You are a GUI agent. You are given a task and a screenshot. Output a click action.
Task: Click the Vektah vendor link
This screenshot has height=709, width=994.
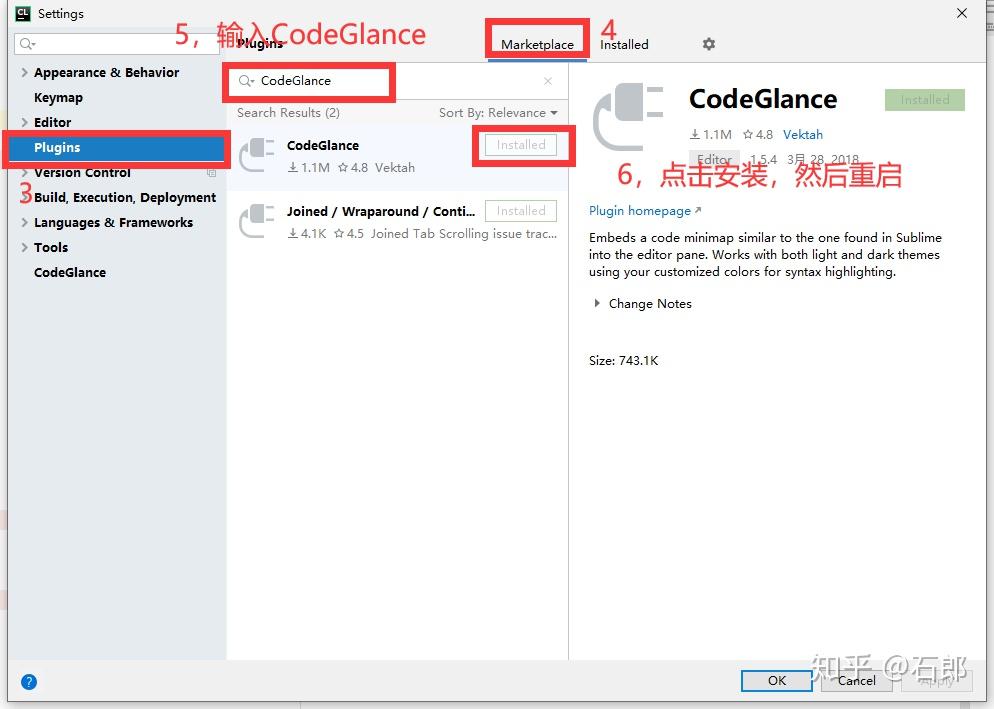click(x=803, y=134)
